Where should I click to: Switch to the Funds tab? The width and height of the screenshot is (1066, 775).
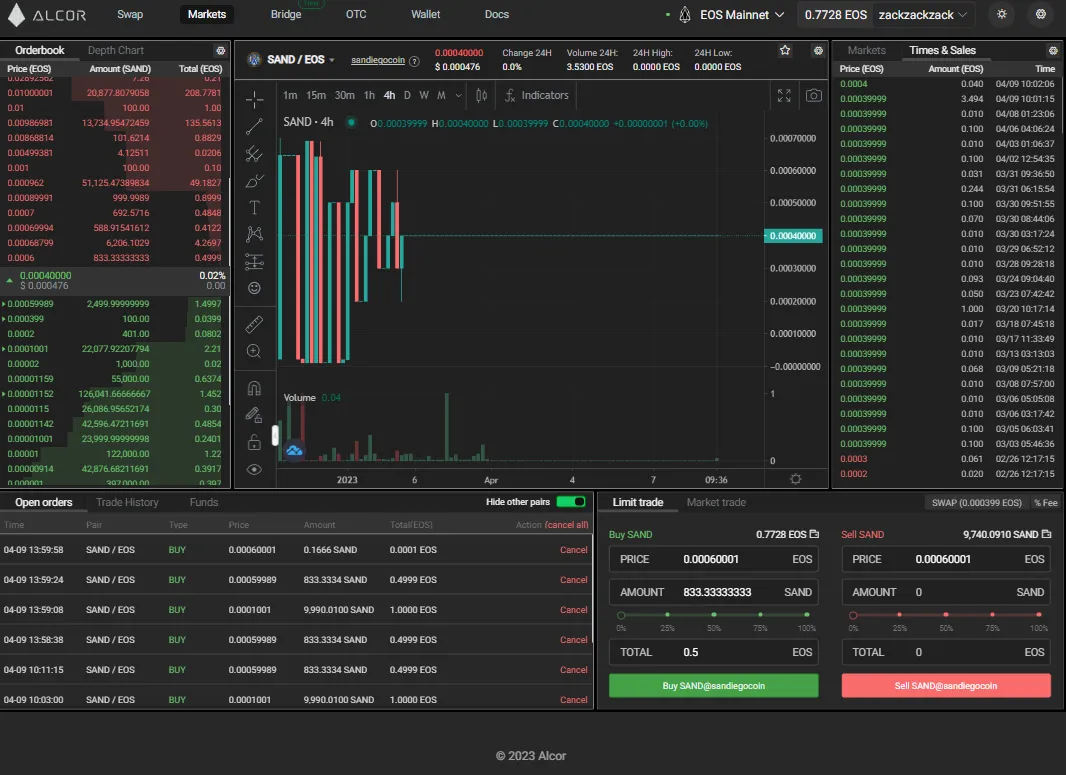click(204, 502)
